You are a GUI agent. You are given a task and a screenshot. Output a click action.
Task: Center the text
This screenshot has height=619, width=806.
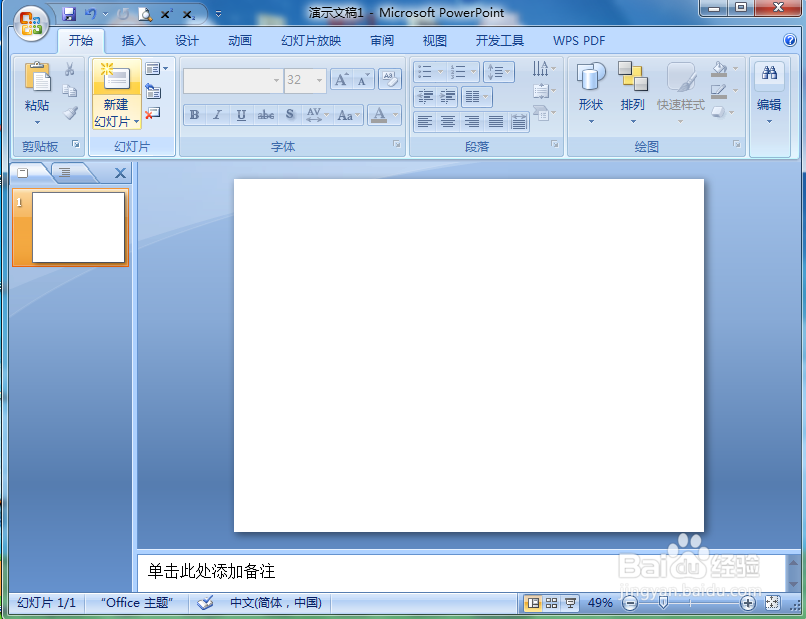pos(448,122)
